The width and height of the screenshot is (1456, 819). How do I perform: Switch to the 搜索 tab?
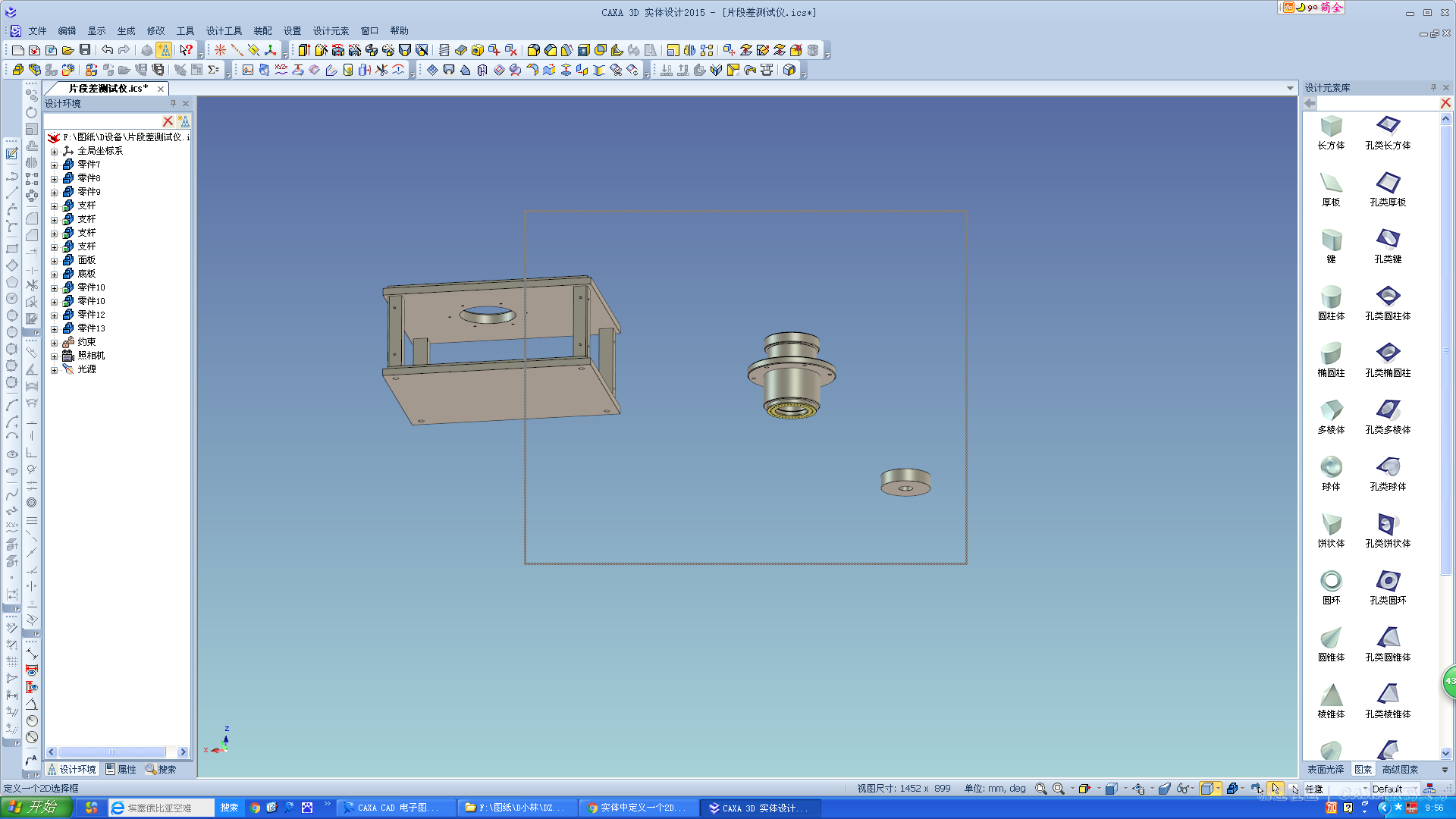(x=161, y=769)
